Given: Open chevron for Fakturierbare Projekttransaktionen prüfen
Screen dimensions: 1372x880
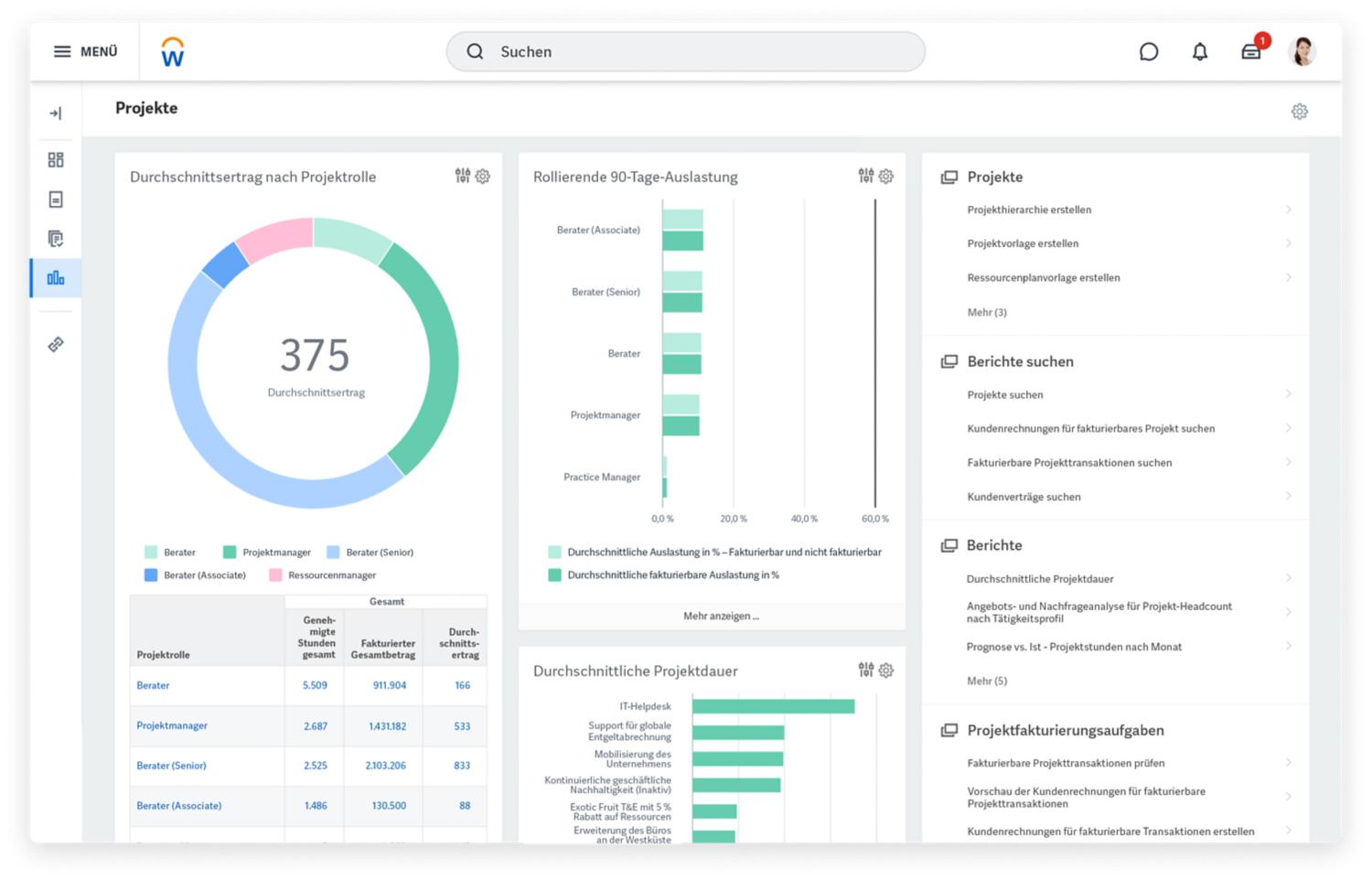Looking at the screenshot, I should pyautogui.click(x=1289, y=762).
